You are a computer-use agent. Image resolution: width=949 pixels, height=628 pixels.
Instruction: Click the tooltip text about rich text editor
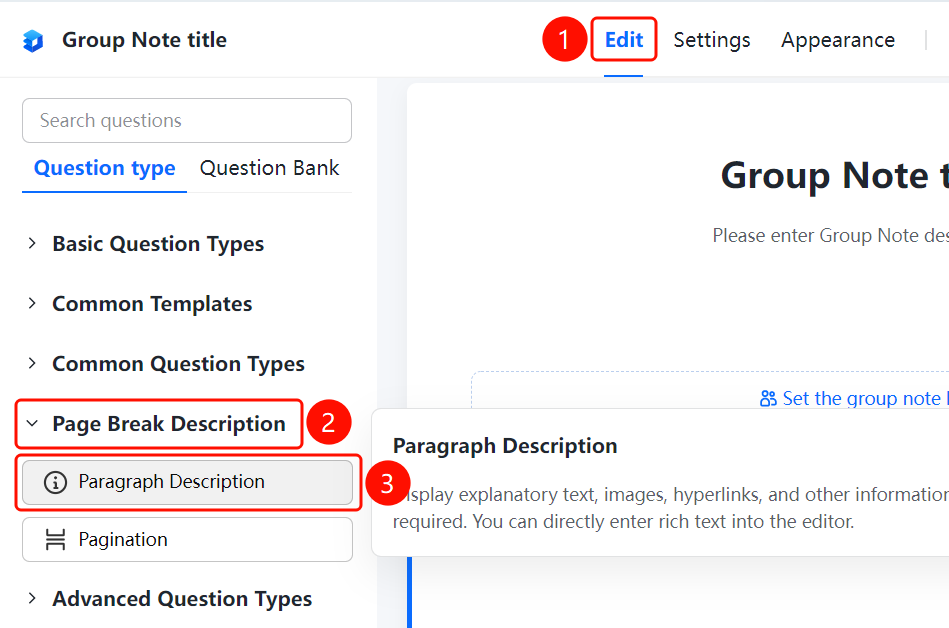point(671,508)
